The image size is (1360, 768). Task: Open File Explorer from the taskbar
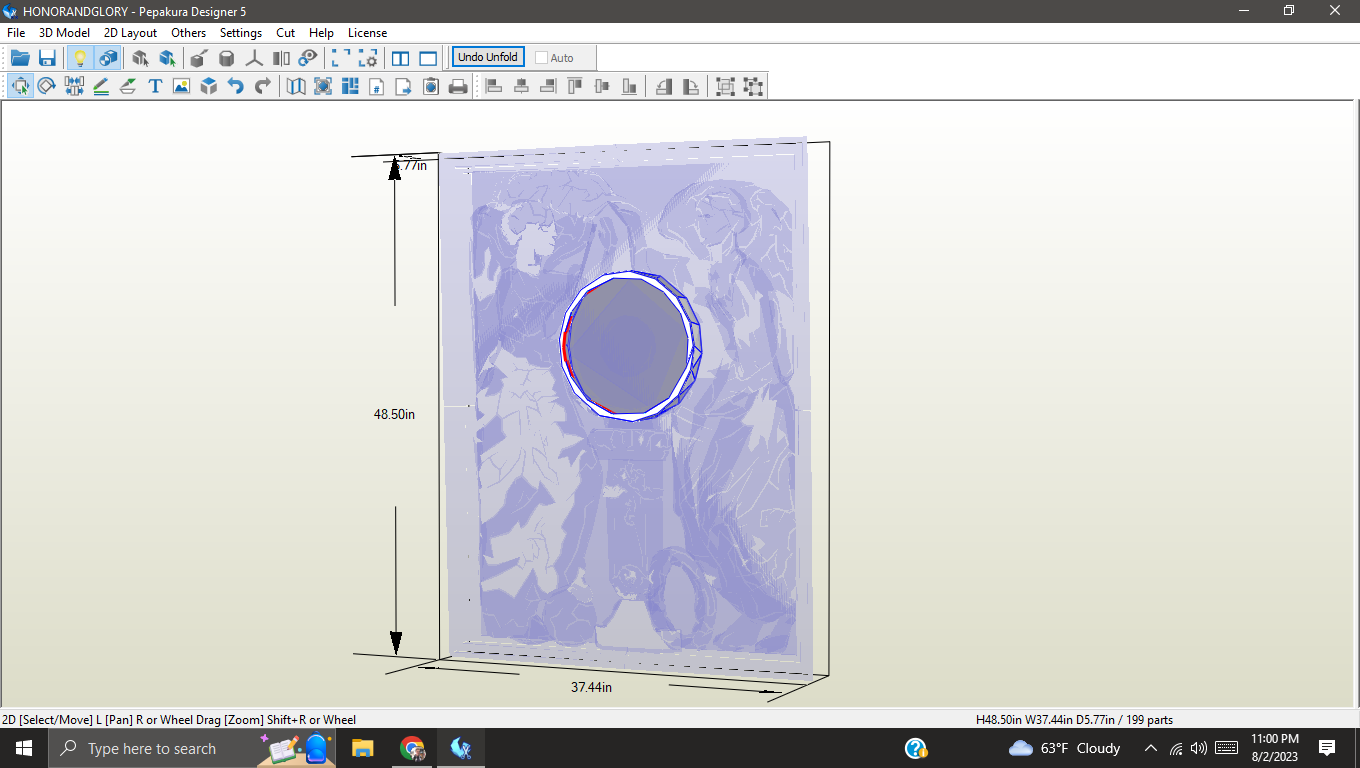pyautogui.click(x=362, y=748)
